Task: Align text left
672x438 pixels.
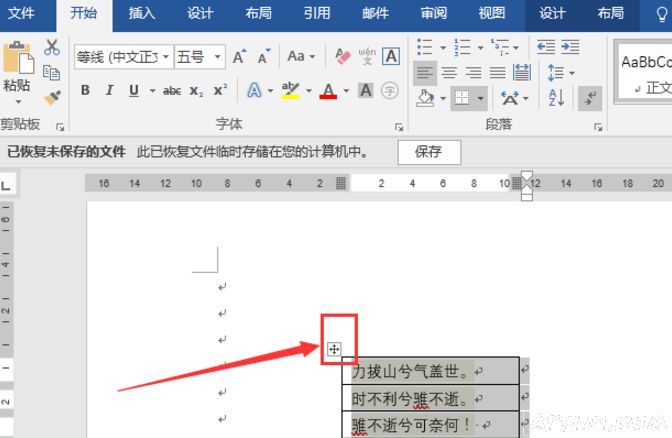Action: (x=425, y=72)
